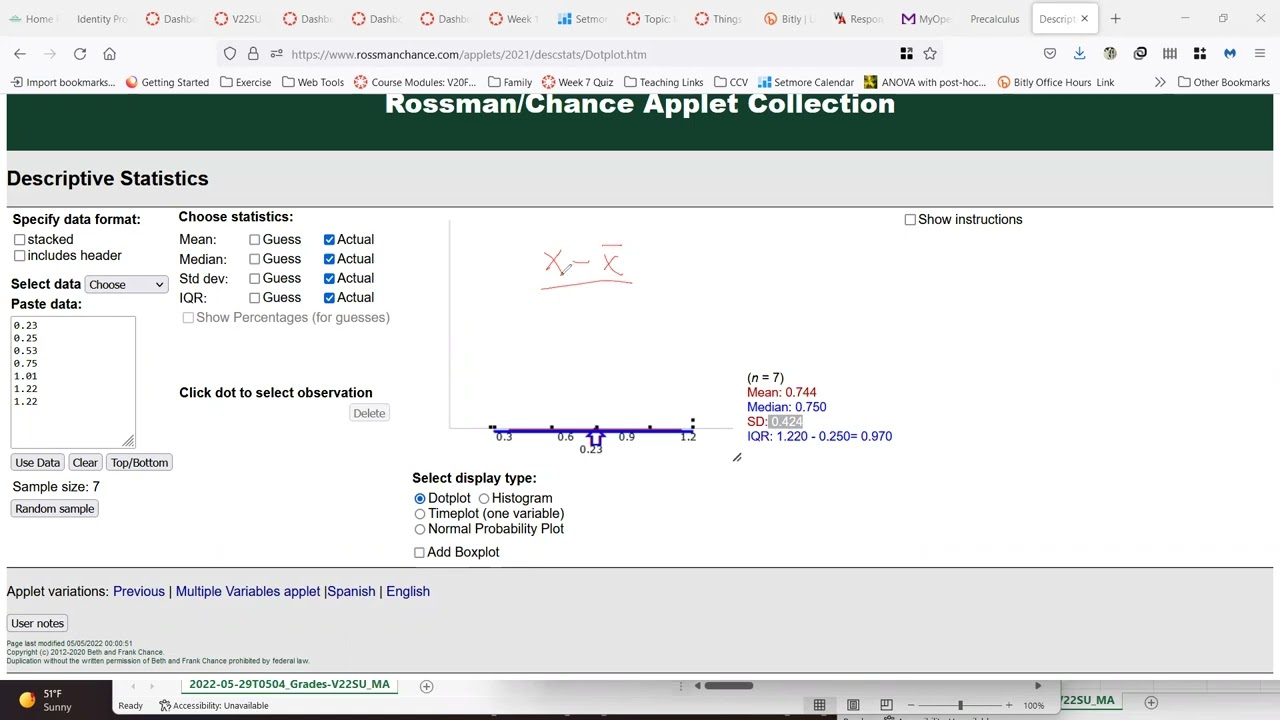Tick the Median Guess checkbox
This screenshot has height=720, width=1280.
(x=254, y=259)
